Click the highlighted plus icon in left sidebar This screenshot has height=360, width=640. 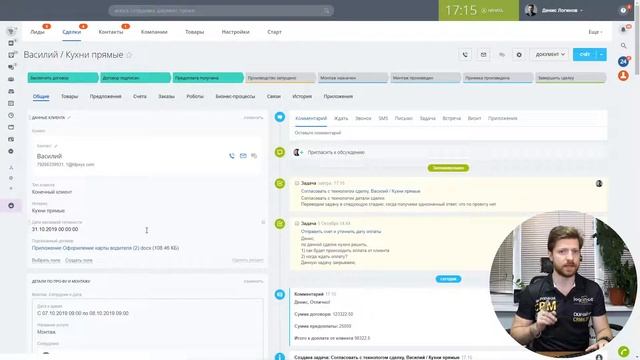click(x=11, y=206)
